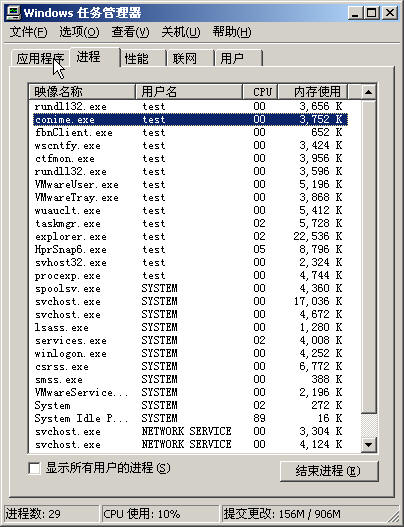Switch to the 联网 tab
The width and height of the screenshot is (404, 527).
tap(191, 58)
